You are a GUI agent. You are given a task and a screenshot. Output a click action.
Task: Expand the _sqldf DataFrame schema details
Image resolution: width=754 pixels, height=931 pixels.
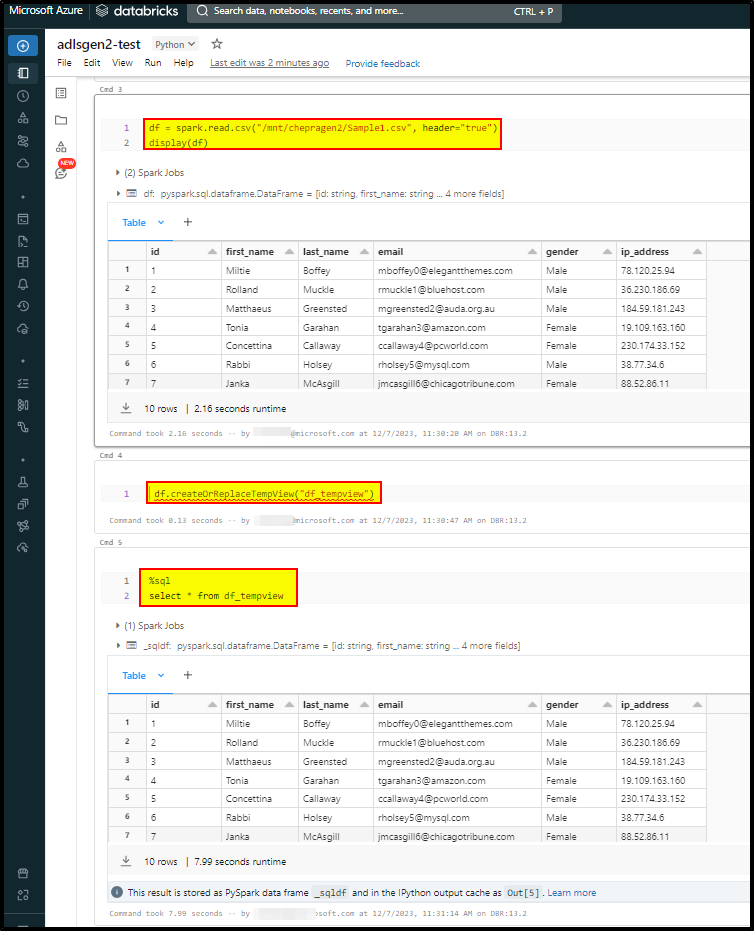[x=118, y=645]
